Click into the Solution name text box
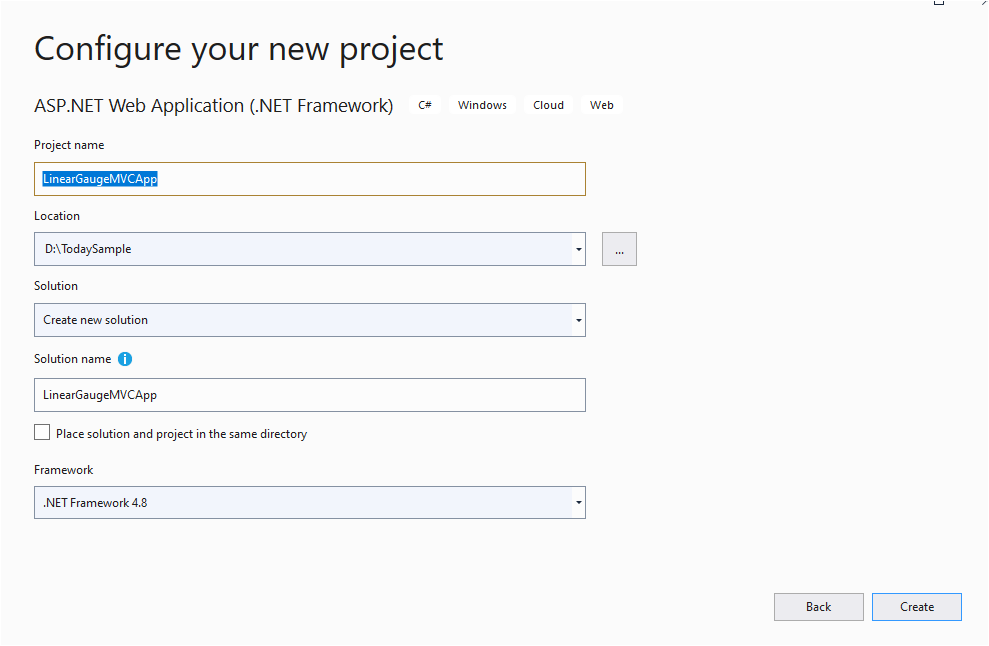This screenshot has width=989, height=646. point(310,395)
